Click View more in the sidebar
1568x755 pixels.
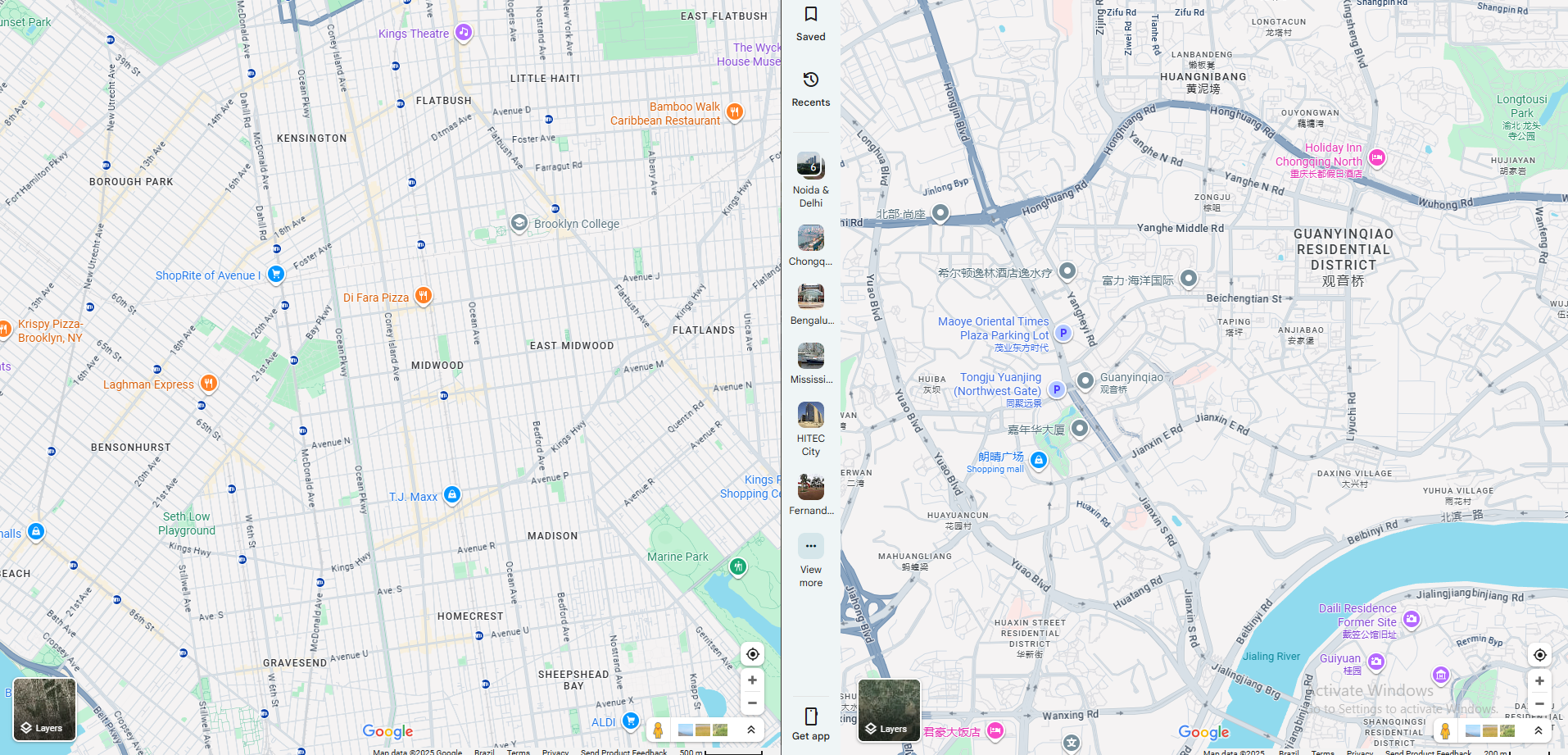[x=811, y=561]
